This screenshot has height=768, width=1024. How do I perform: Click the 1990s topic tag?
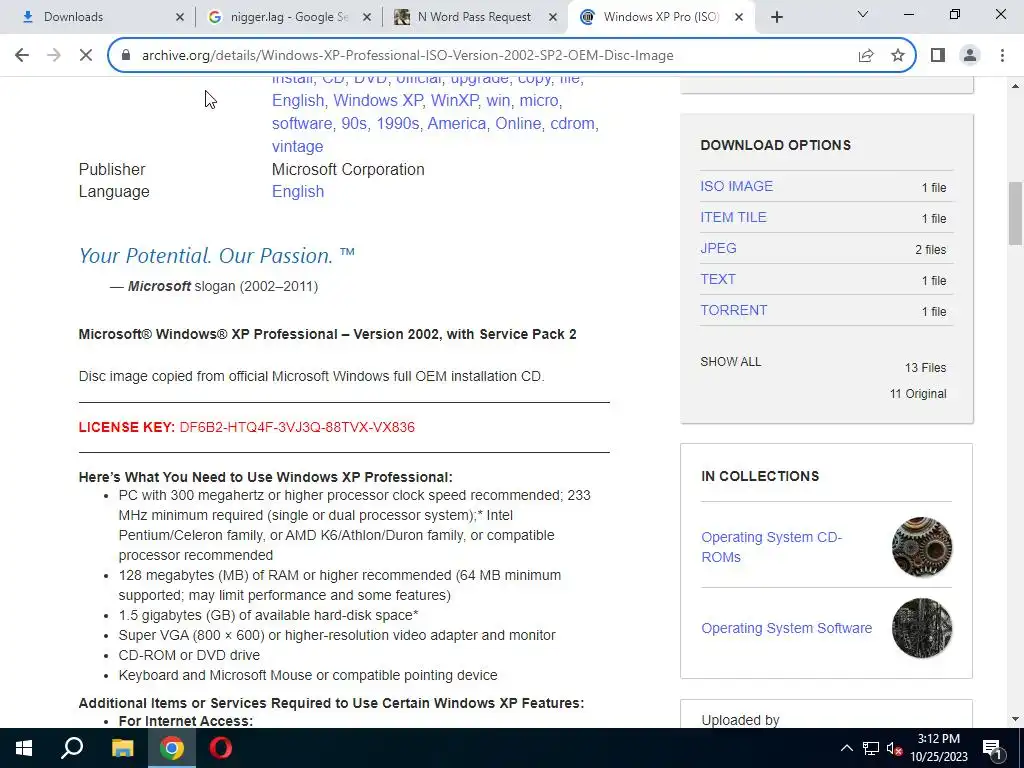[397, 123]
